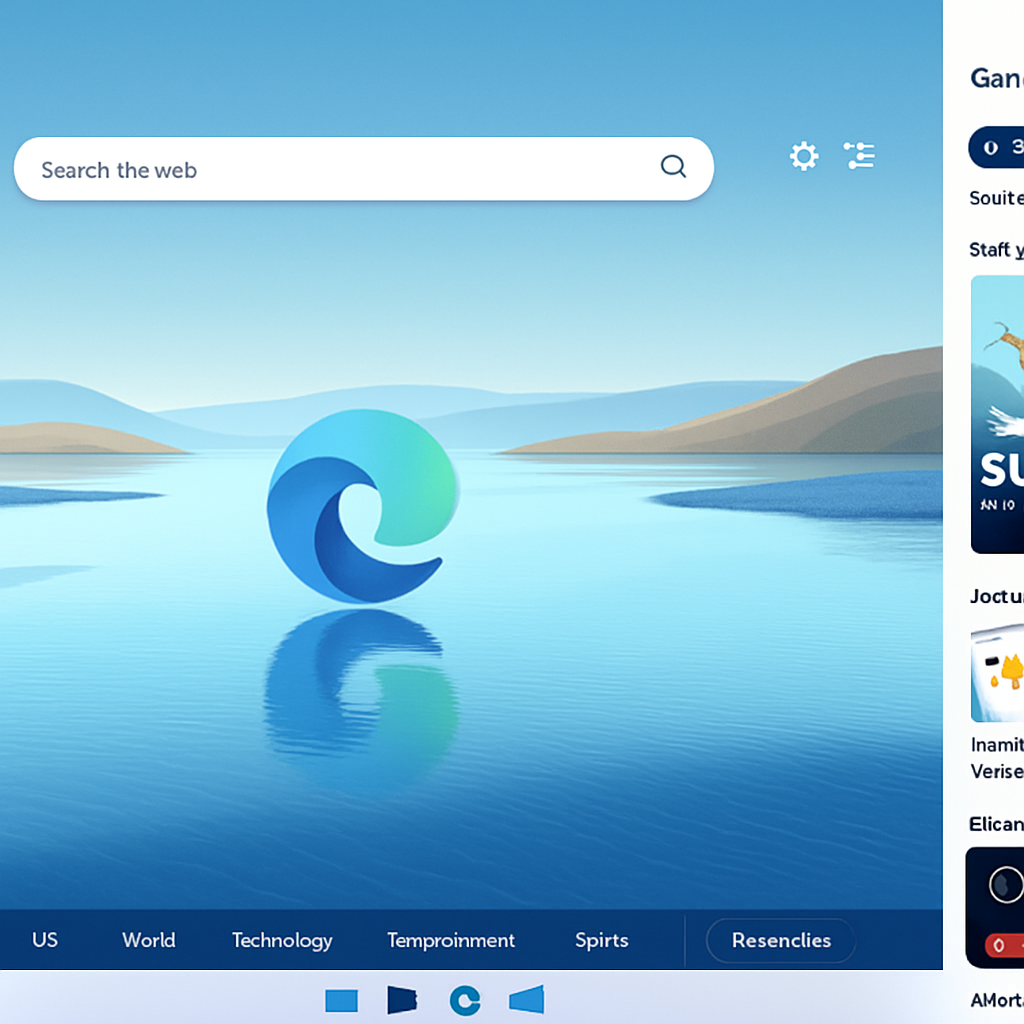Open the blue trapezoid taskbar icon
The width and height of the screenshot is (1024, 1024).
pos(526,999)
